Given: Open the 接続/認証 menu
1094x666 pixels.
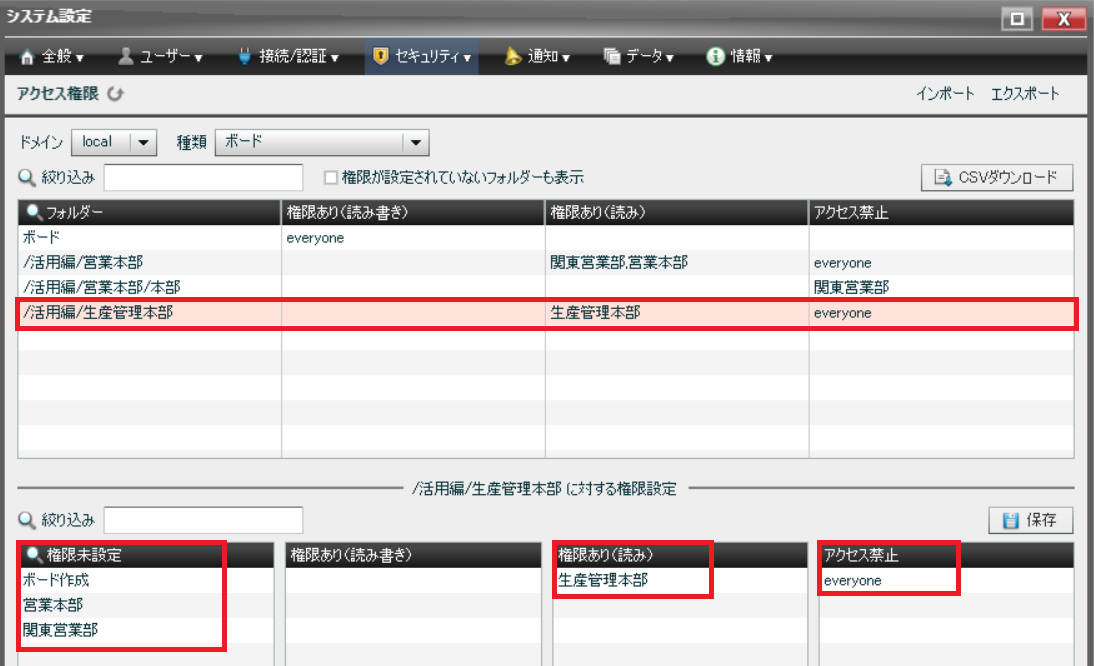Looking at the screenshot, I should [288, 57].
